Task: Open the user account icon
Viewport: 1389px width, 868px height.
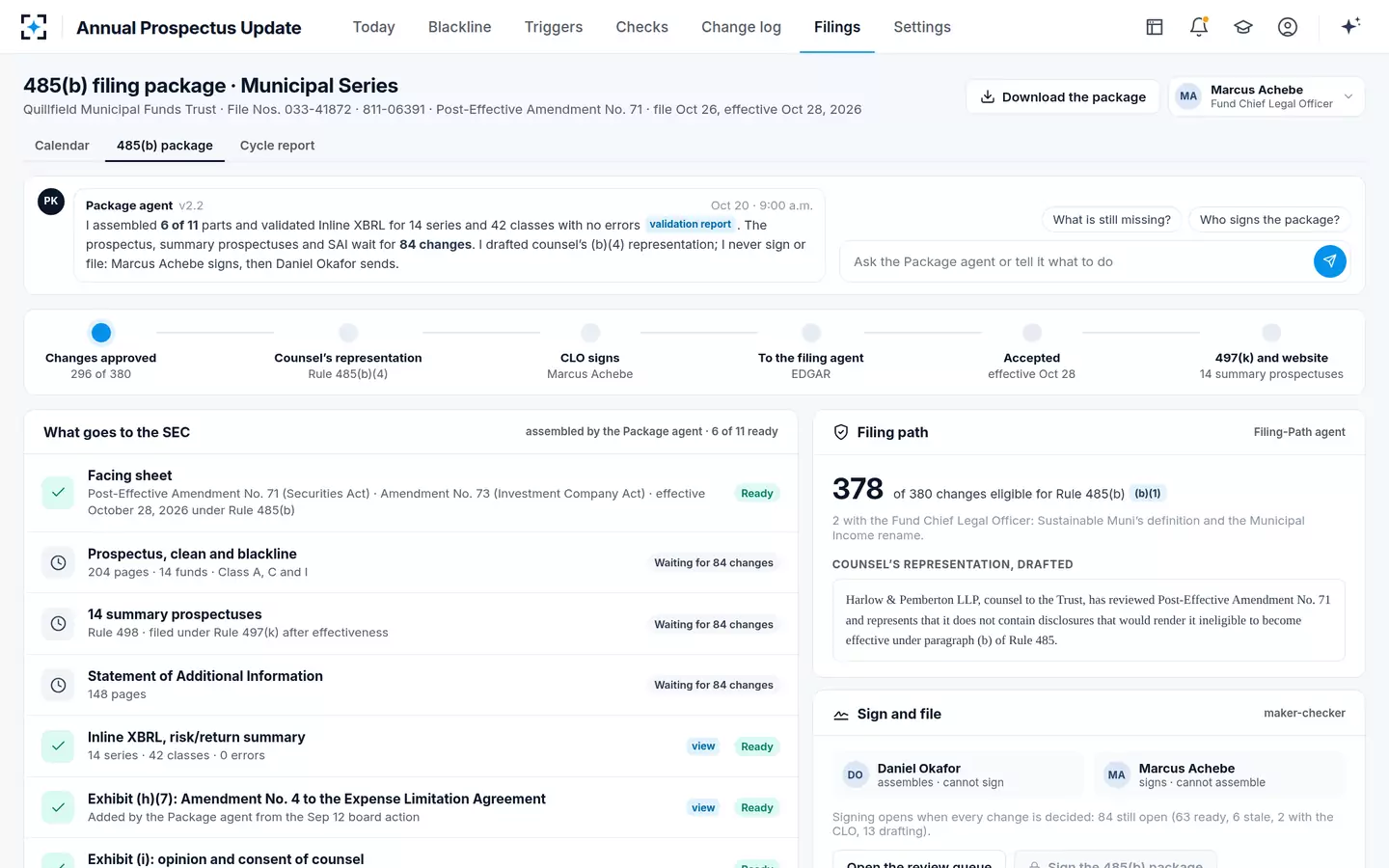Action: pos(1288,27)
